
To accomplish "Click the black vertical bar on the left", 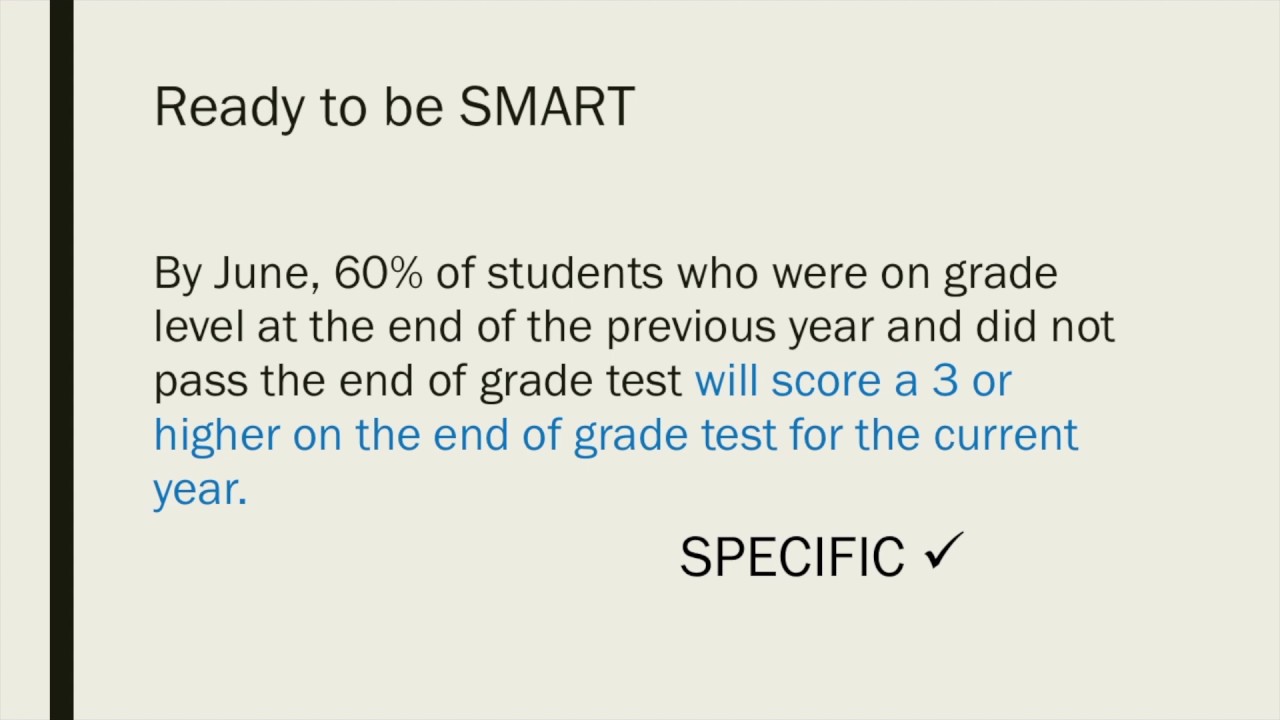I will 62,360.
